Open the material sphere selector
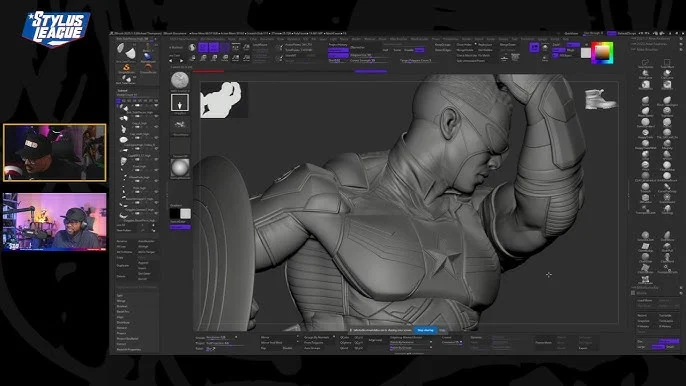This screenshot has width=686, height=386. pyautogui.click(x=180, y=168)
